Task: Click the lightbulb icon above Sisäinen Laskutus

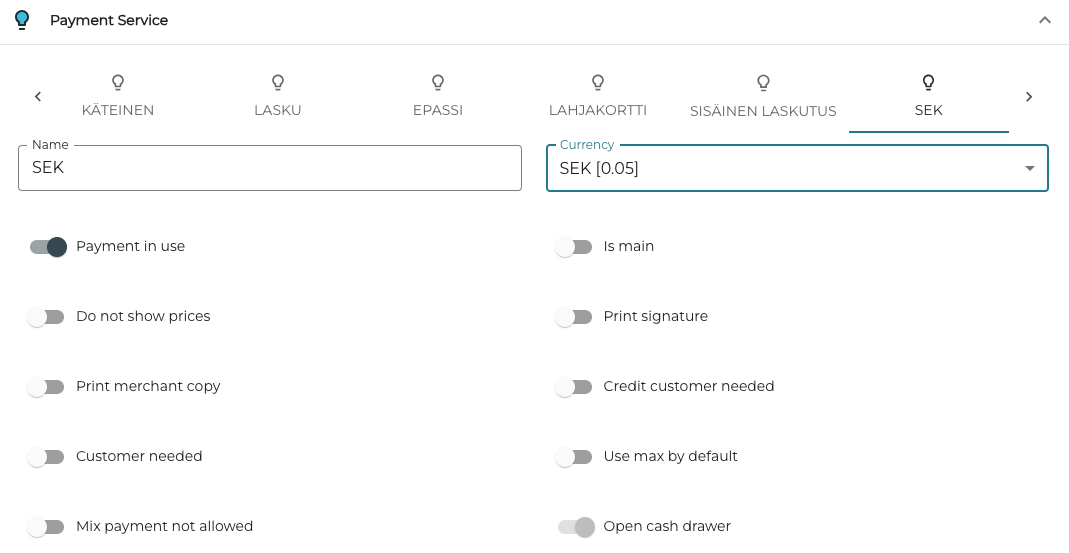Action: coord(763,82)
